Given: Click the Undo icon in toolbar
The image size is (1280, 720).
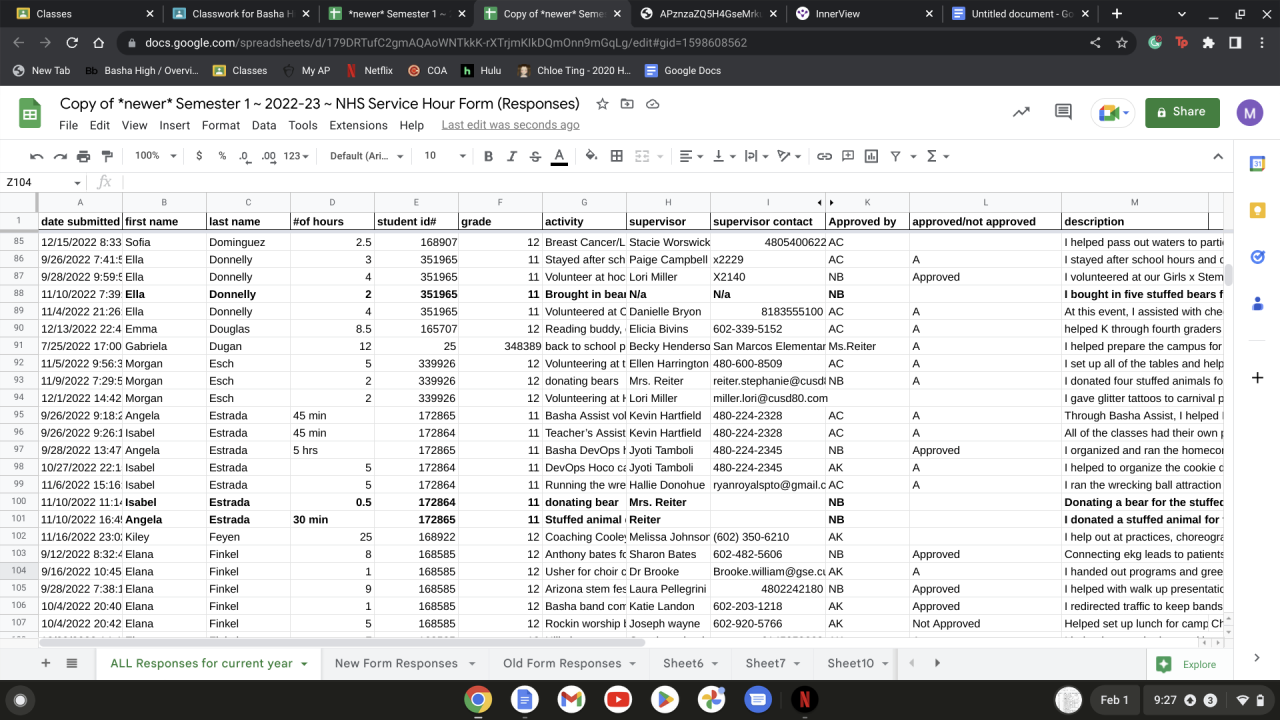Looking at the screenshot, I should (37, 156).
